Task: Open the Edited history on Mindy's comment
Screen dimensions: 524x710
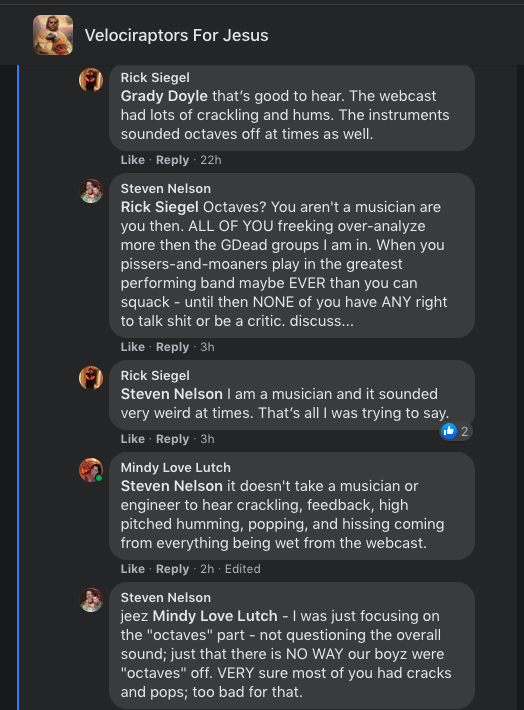Action: pos(243,569)
